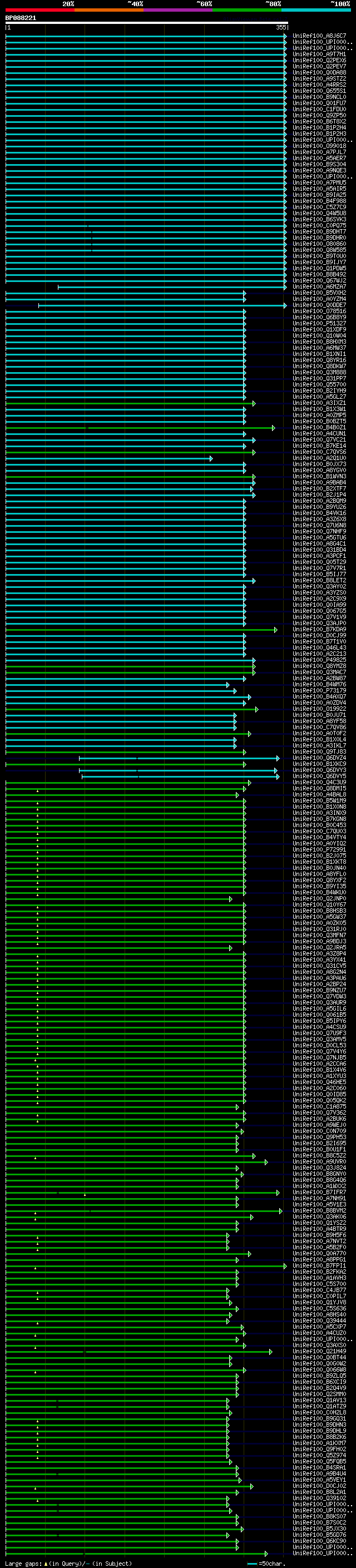
Task: Select hit UniRef100_B8BVM2
Action: tap(319, 1211)
